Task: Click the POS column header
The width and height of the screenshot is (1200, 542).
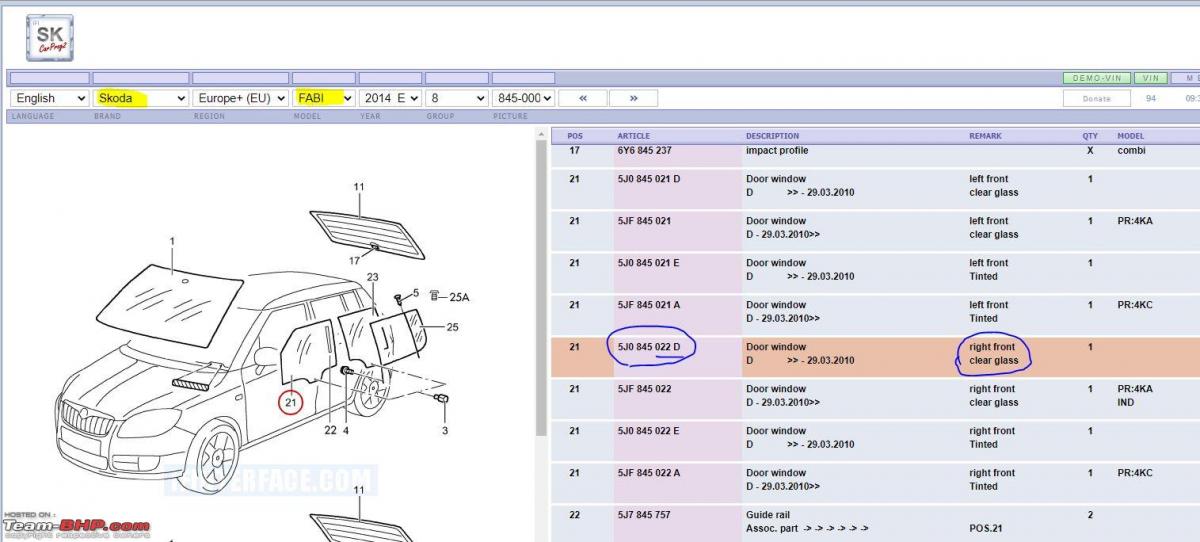Action: [575, 136]
